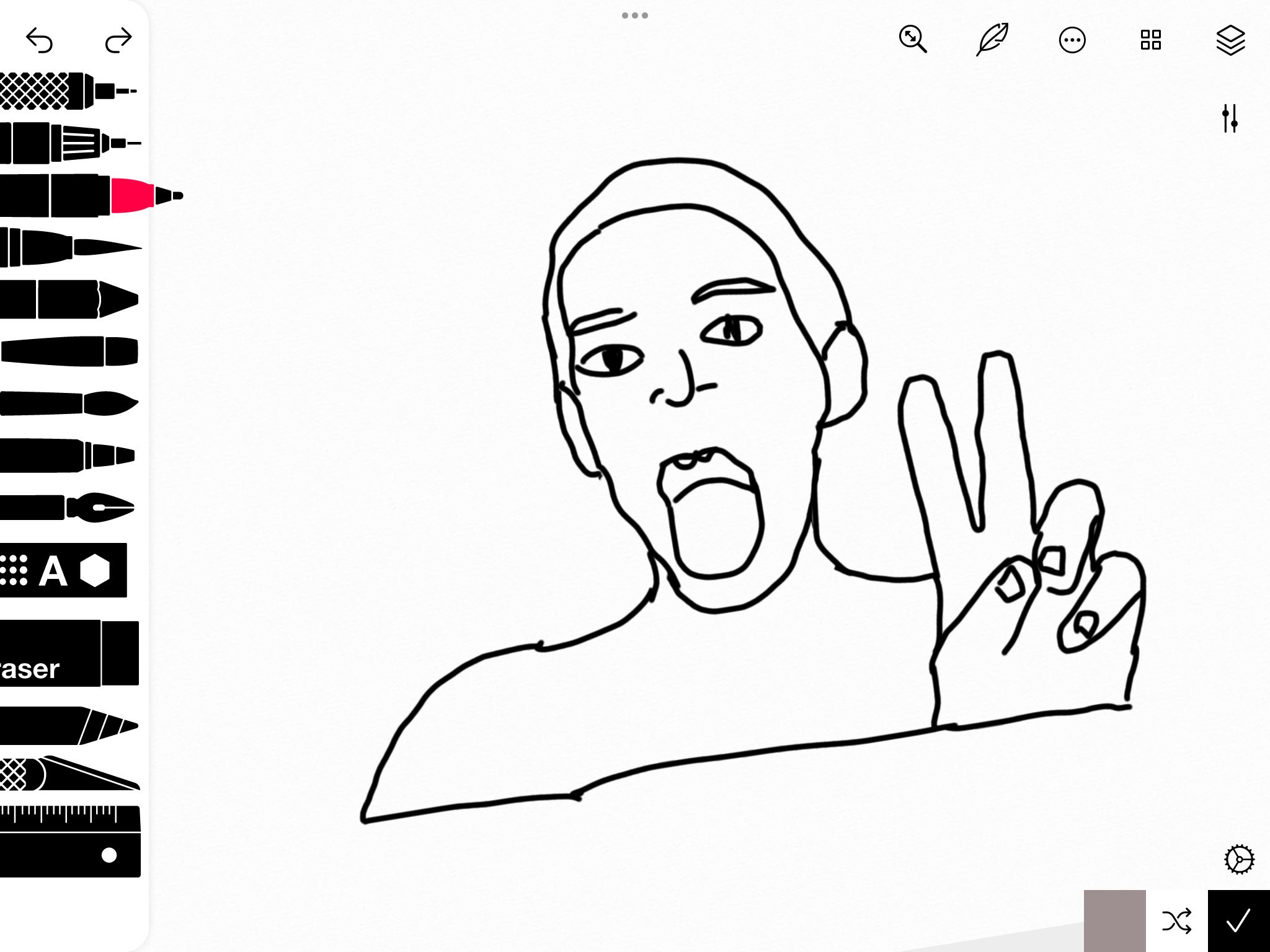The image size is (1270, 952).
Task: Confirm with the black checkmark button
Action: tap(1238, 921)
